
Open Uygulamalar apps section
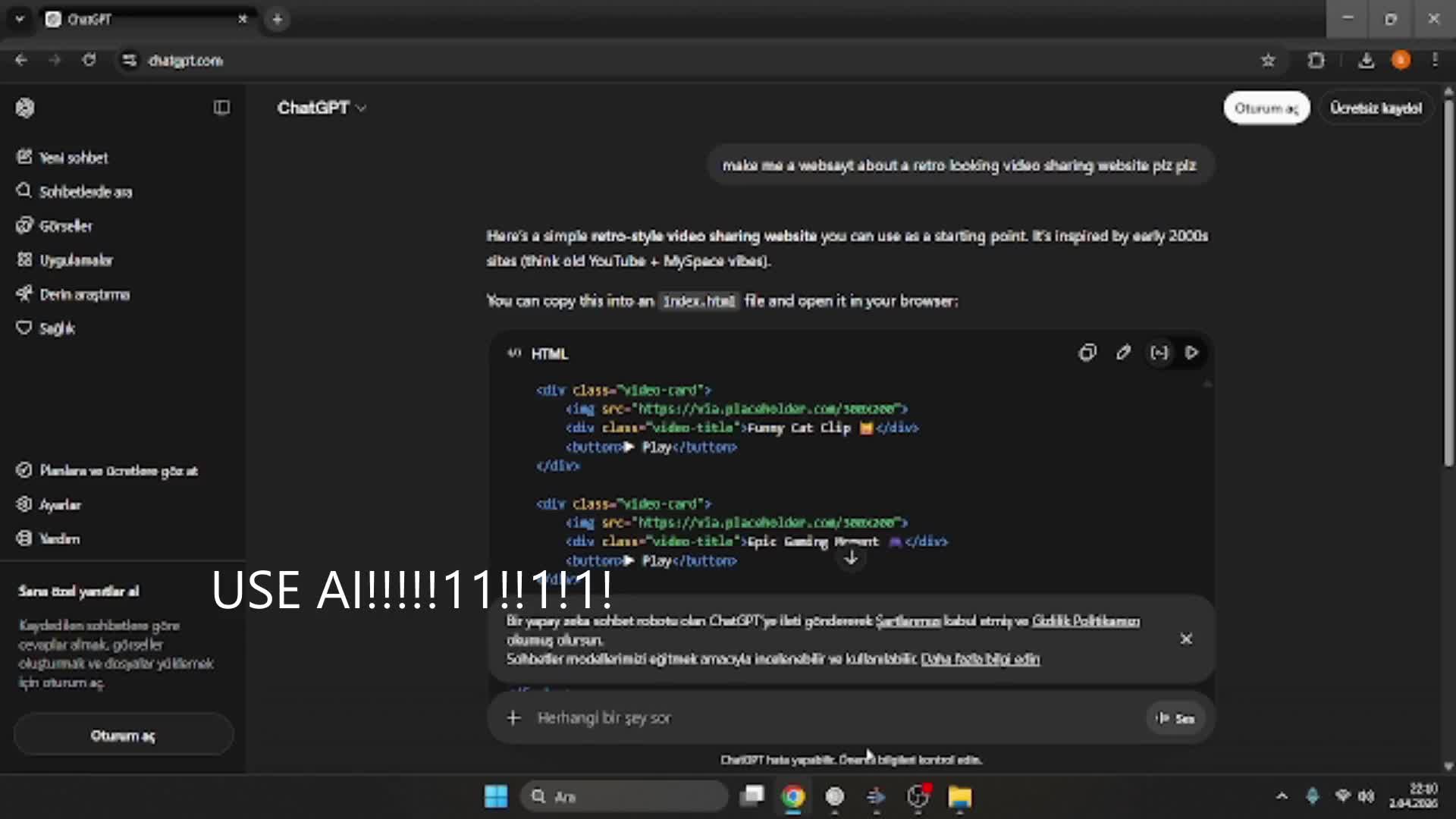(x=76, y=260)
